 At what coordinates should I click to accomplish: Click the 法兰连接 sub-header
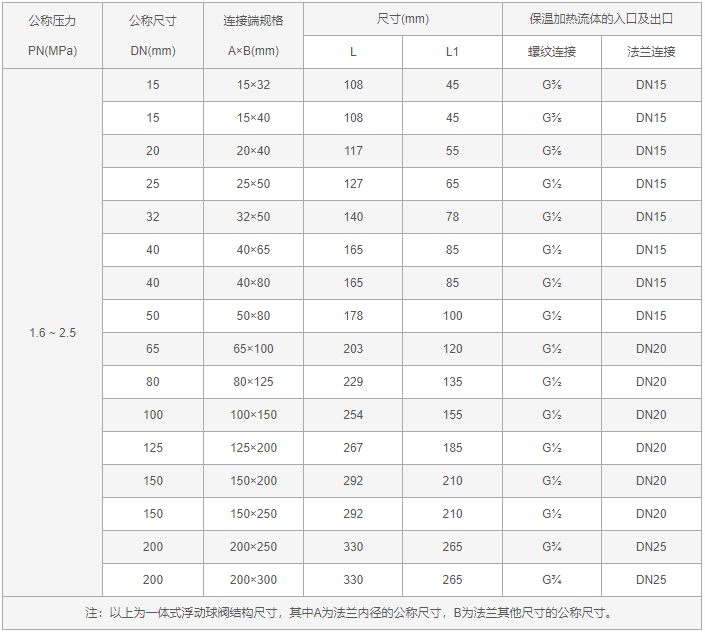[x=651, y=52]
